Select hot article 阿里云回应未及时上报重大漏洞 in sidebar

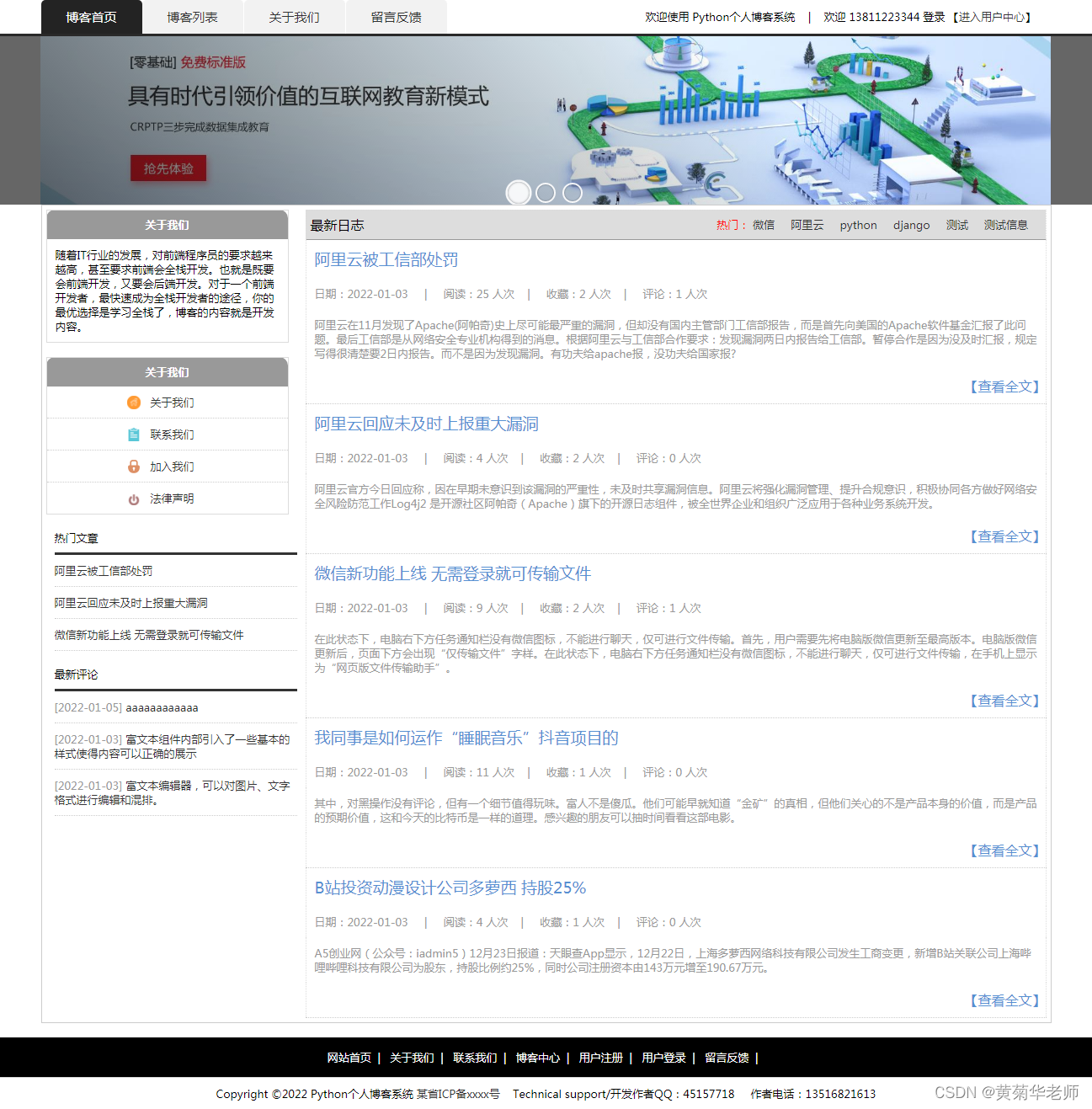point(131,603)
